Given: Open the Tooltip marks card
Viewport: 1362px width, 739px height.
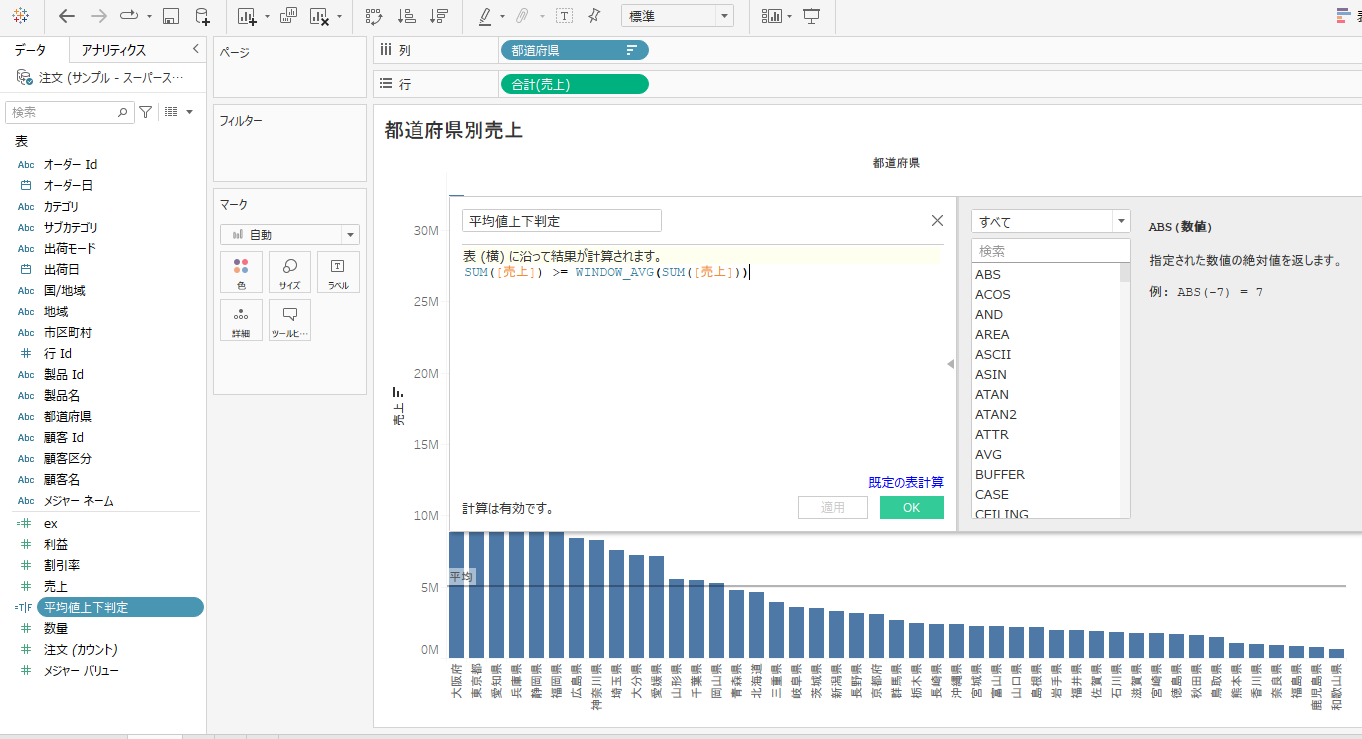Looking at the screenshot, I should 290,320.
